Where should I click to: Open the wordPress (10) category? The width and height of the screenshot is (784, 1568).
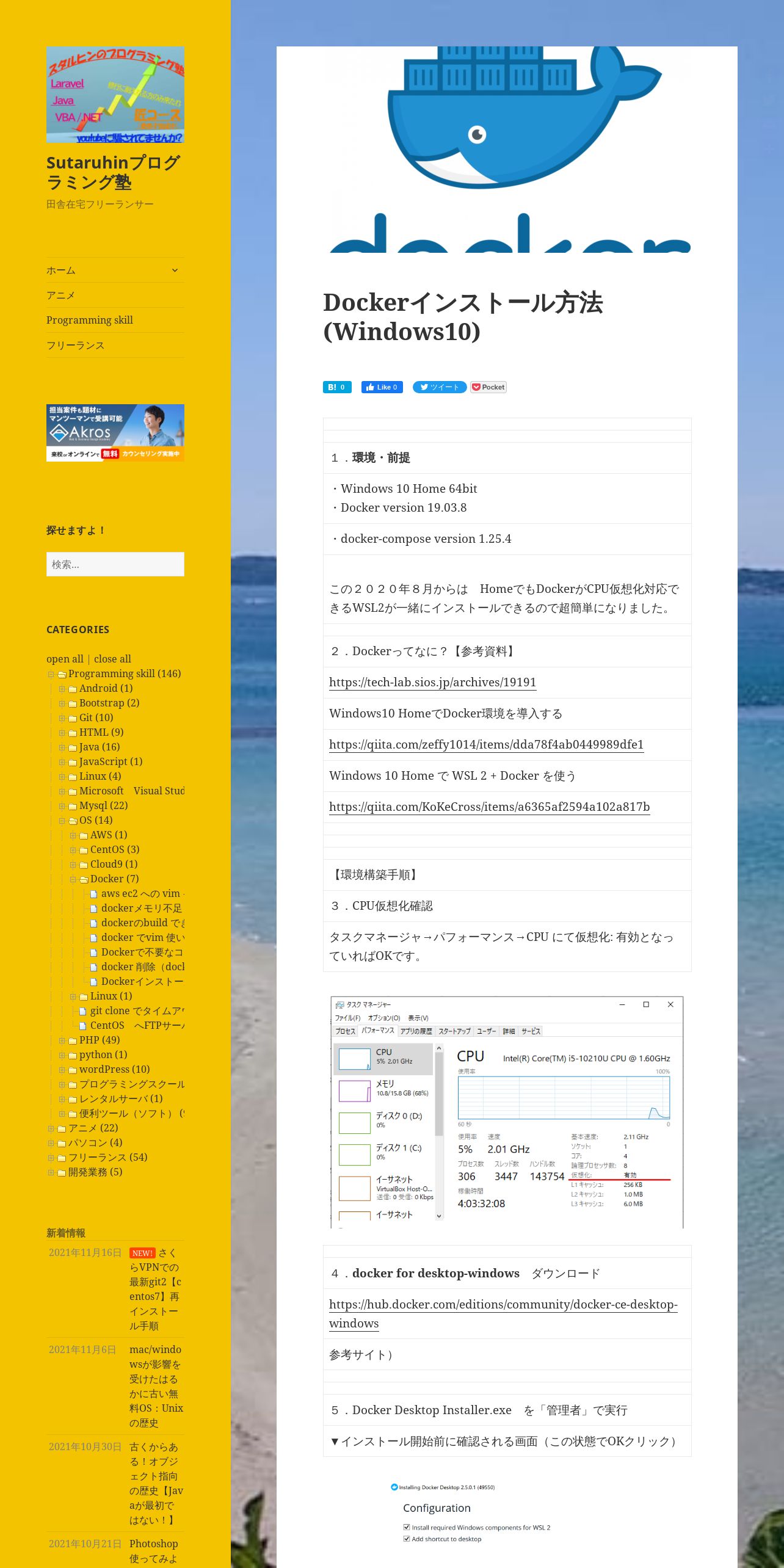[114, 1069]
